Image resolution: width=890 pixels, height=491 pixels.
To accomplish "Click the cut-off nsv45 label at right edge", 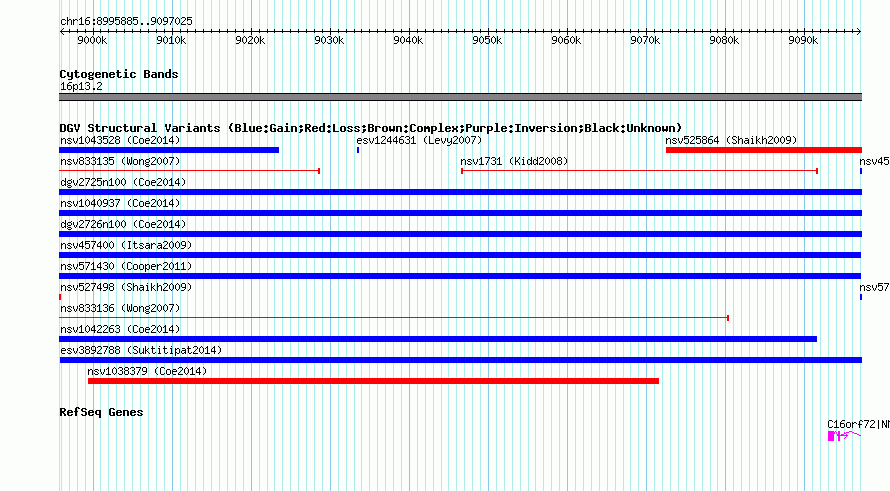I will (874, 161).
